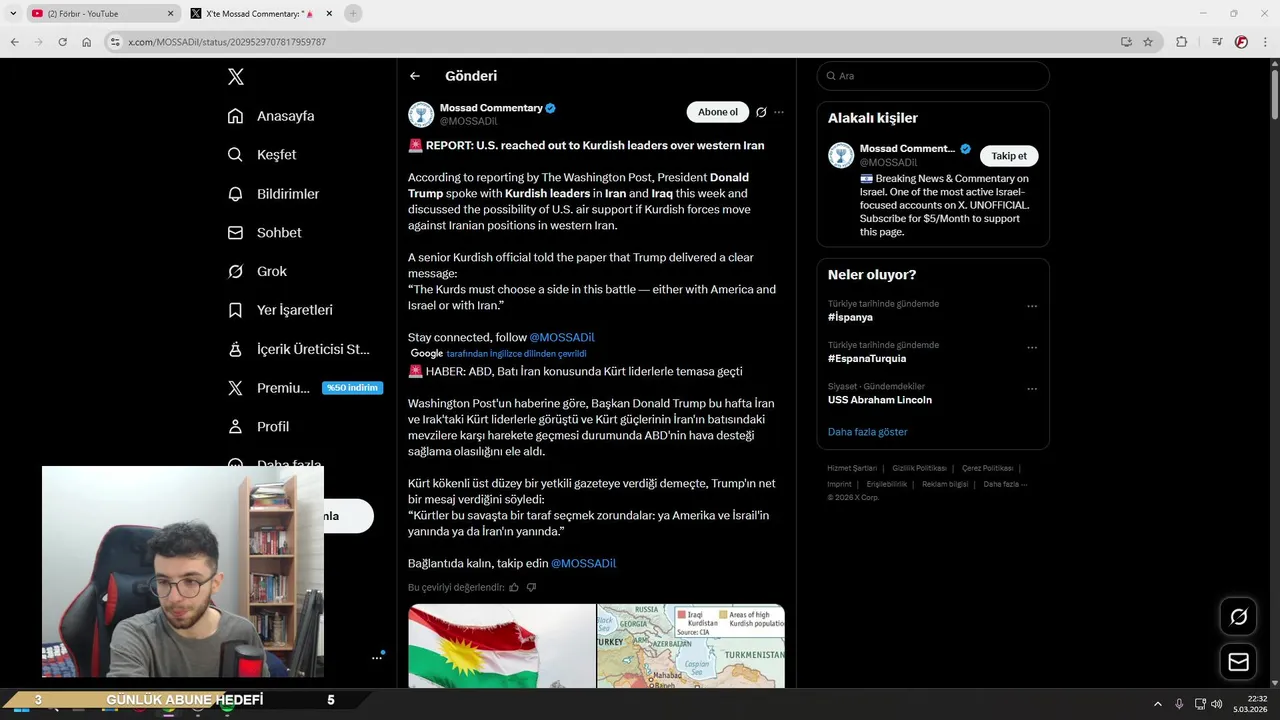Screen dimensions: 1280x720
Task: Click the Abone ol button
Action: click(717, 112)
